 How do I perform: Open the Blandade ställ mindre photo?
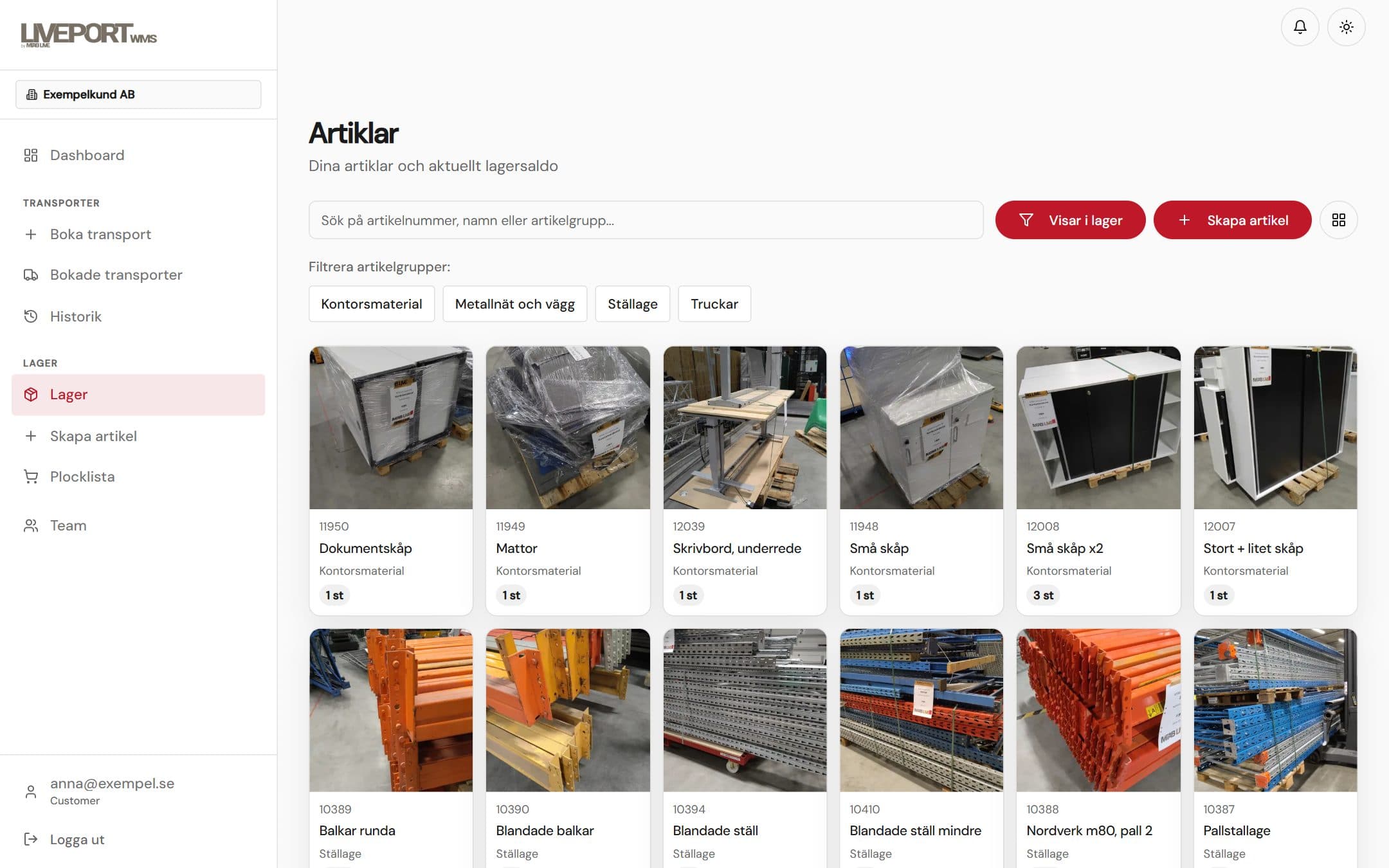(x=921, y=710)
